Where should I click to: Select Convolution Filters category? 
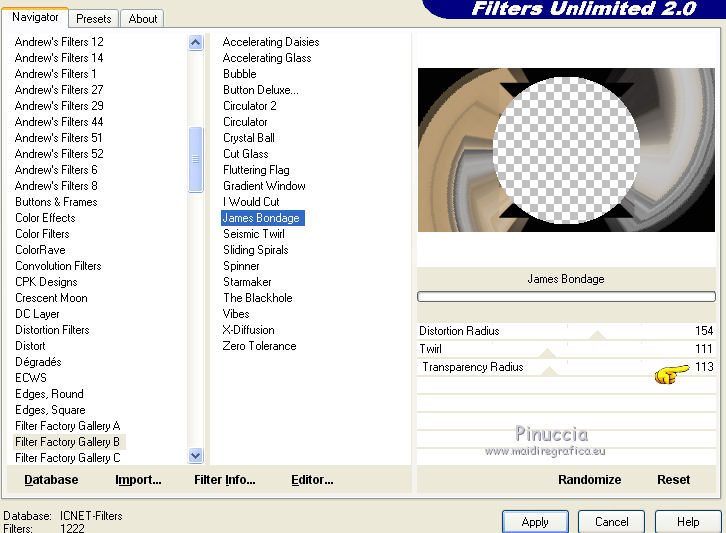click(x=58, y=266)
